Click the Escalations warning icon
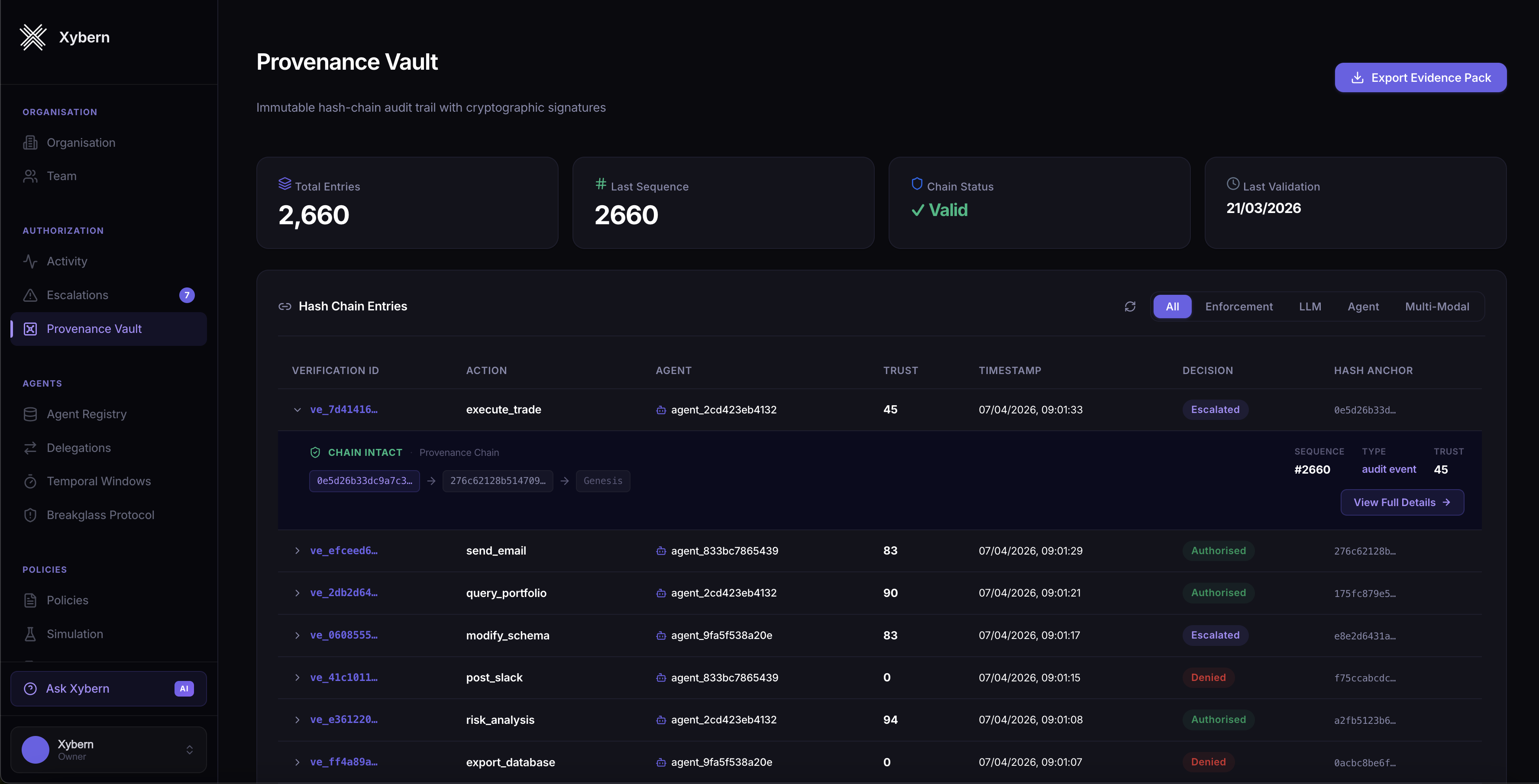The width and height of the screenshot is (1539, 784). click(x=30, y=294)
